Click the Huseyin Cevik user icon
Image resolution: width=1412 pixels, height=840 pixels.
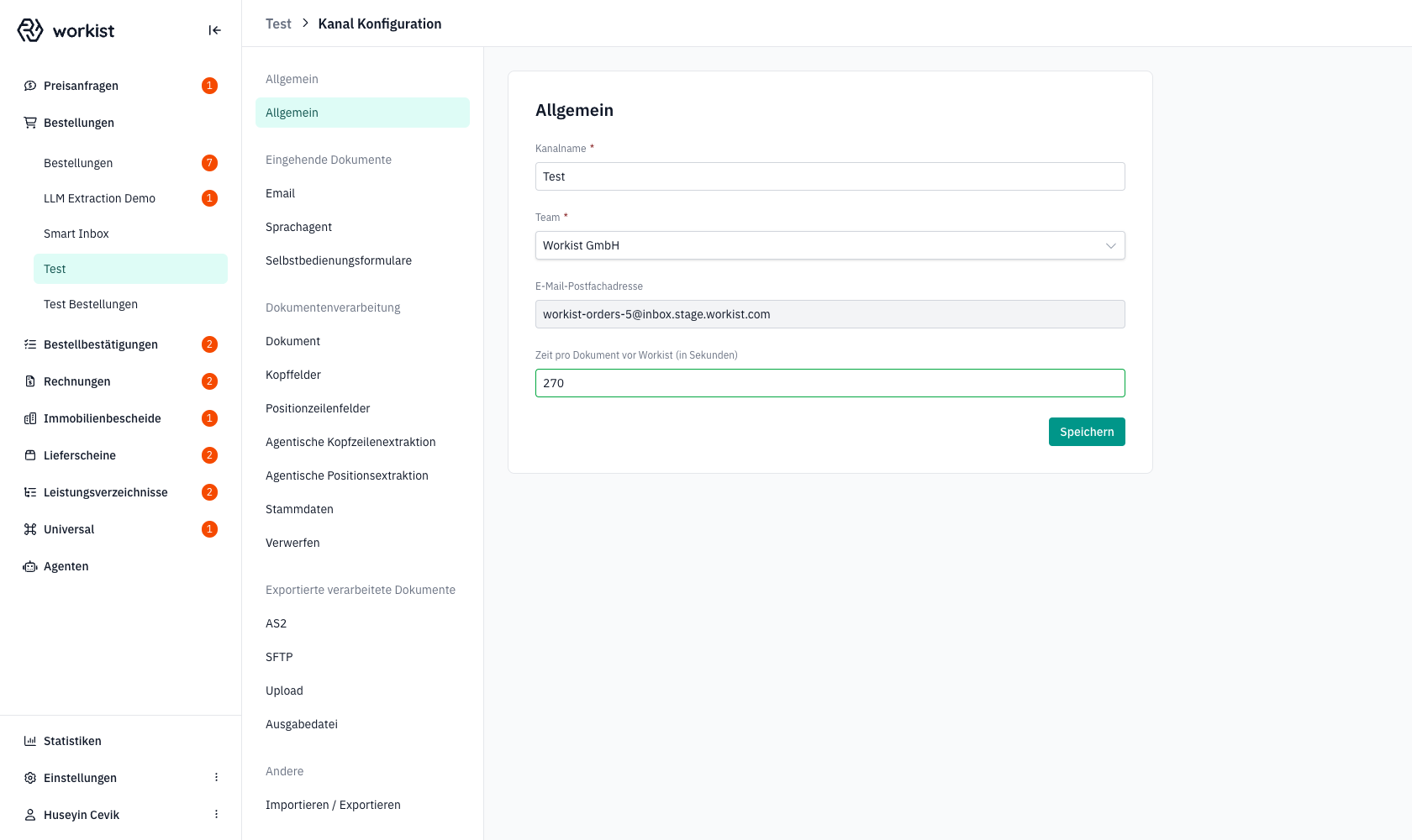pos(30,815)
